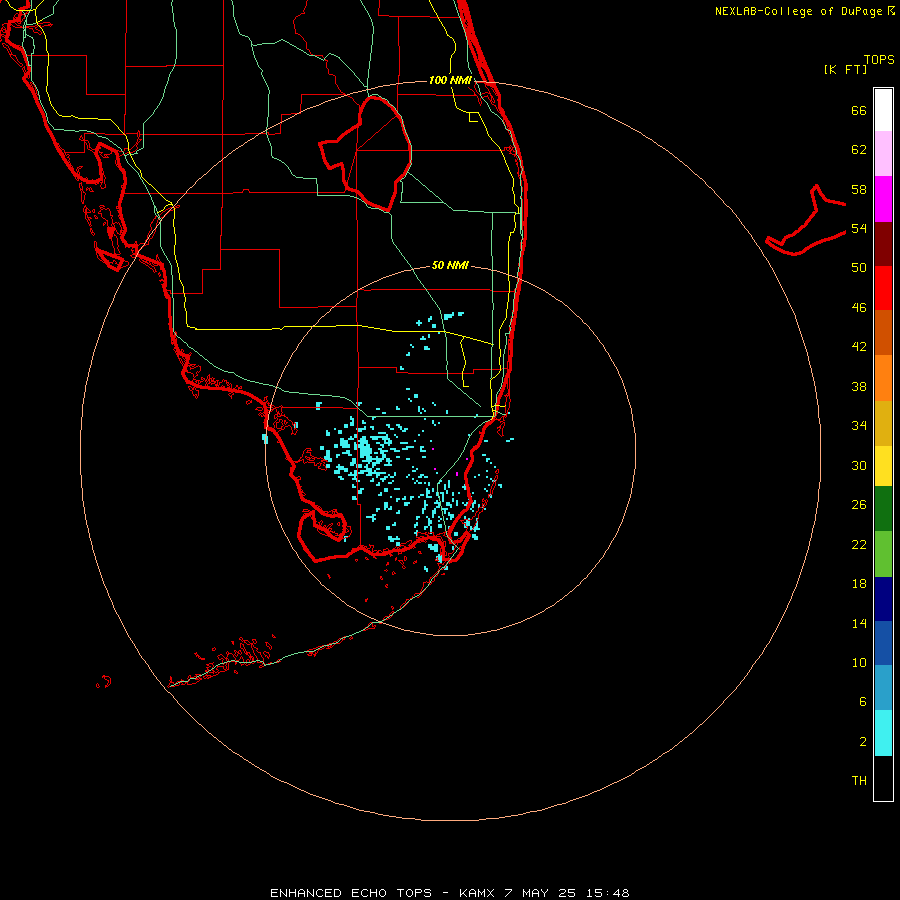The width and height of the screenshot is (900, 900).
Task: Click the black TH legend swatch
Action: tap(883, 778)
